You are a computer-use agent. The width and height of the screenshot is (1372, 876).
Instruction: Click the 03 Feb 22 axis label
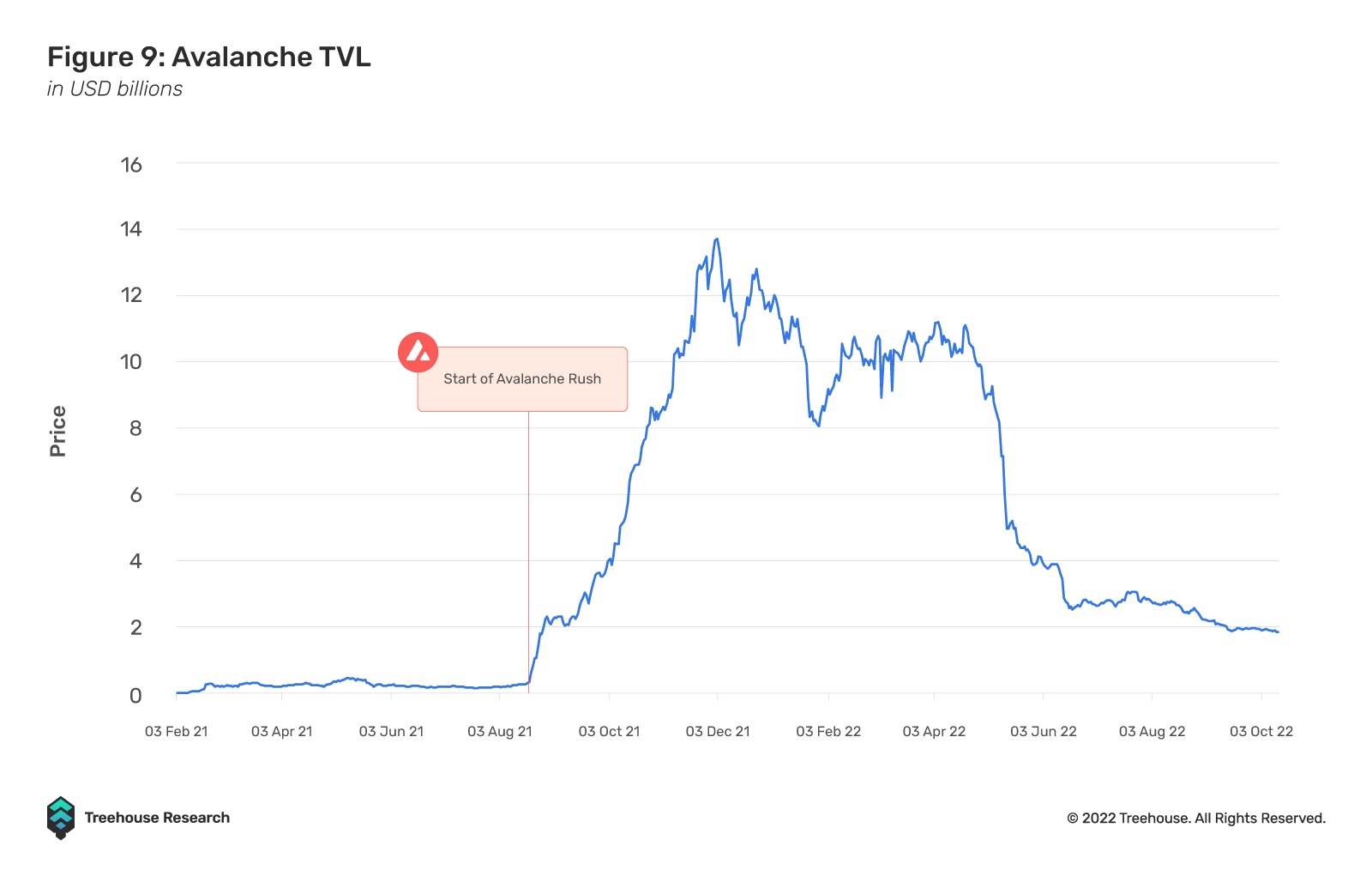point(828,731)
